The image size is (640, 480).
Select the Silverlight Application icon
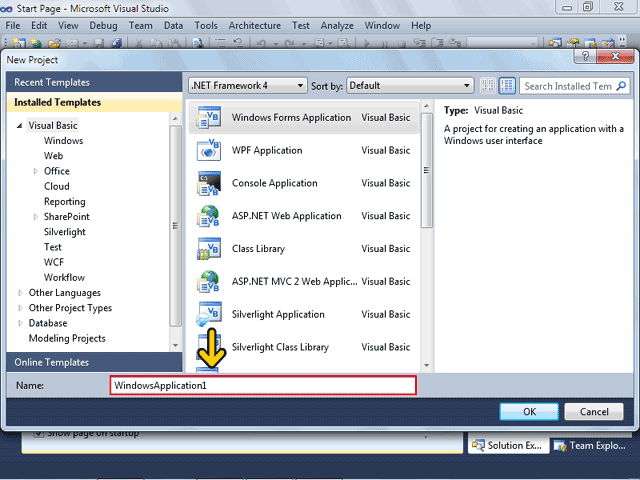[208, 314]
